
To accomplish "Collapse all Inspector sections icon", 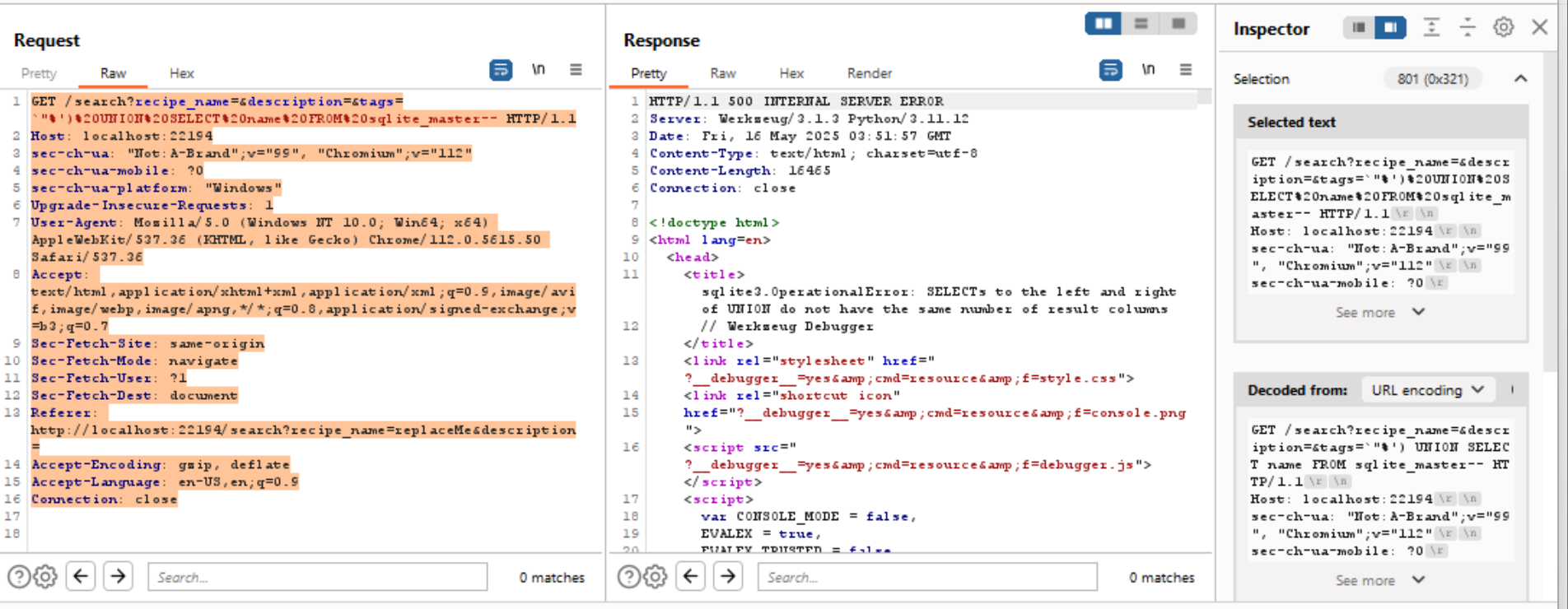I will [1468, 27].
